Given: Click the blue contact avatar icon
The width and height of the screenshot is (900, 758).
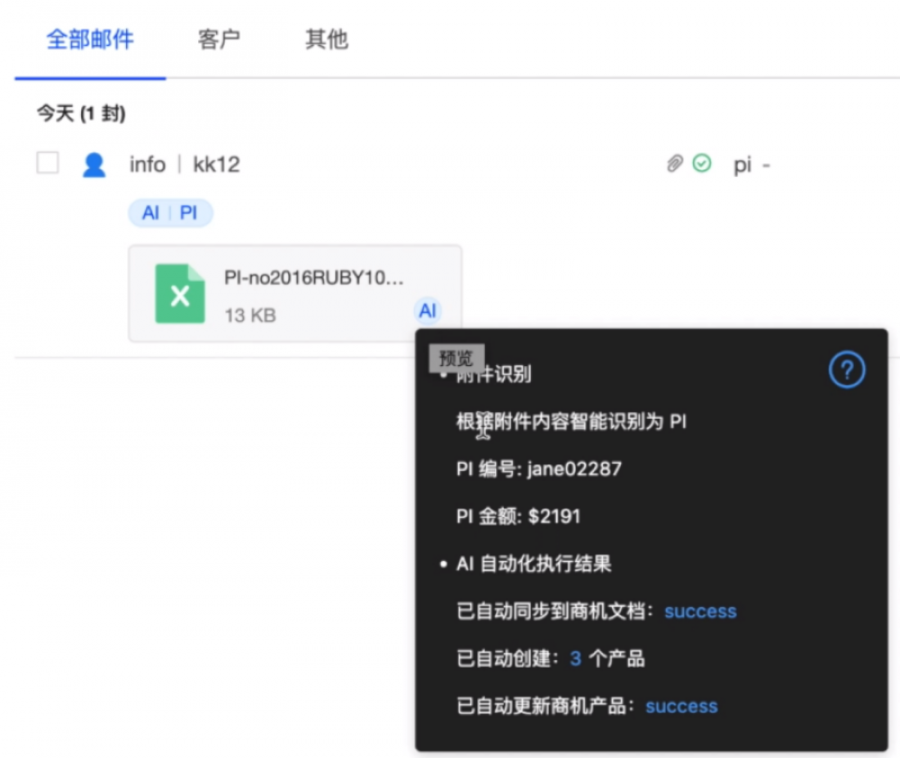Looking at the screenshot, I should click(94, 165).
